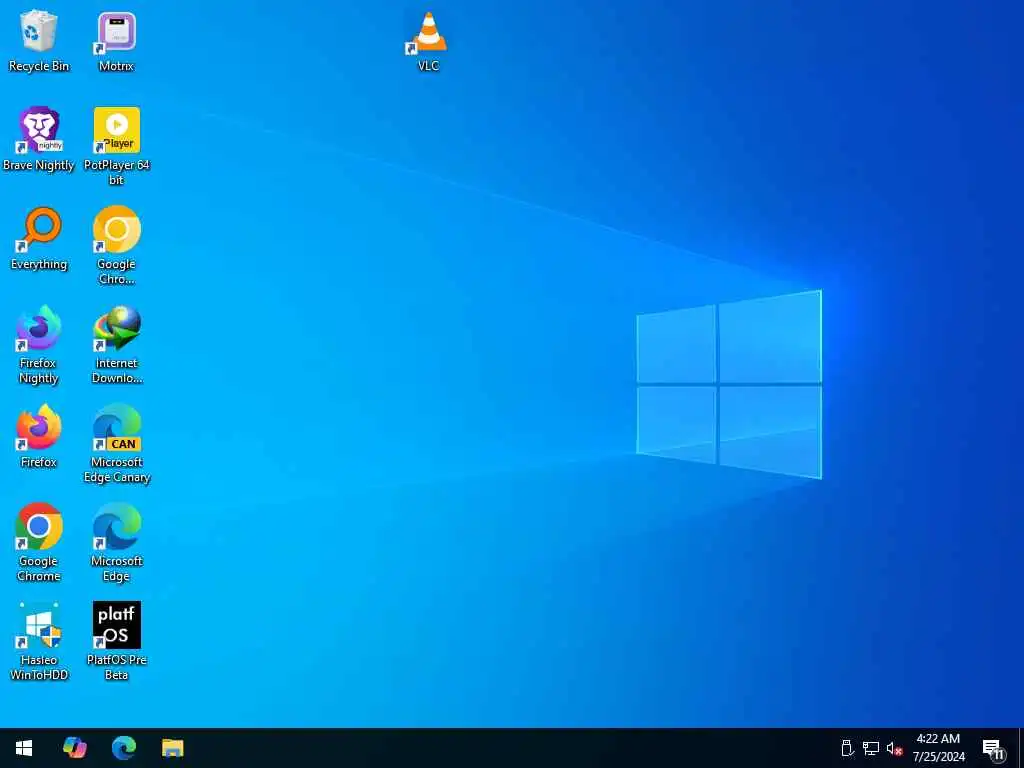The height and width of the screenshot is (768, 1024).
Task: Click the USB safely remove tray icon
Action: click(x=847, y=748)
